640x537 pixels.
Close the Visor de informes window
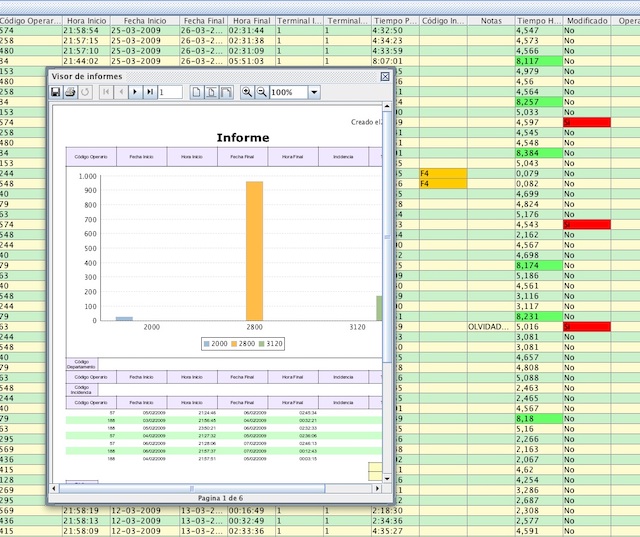(385, 76)
